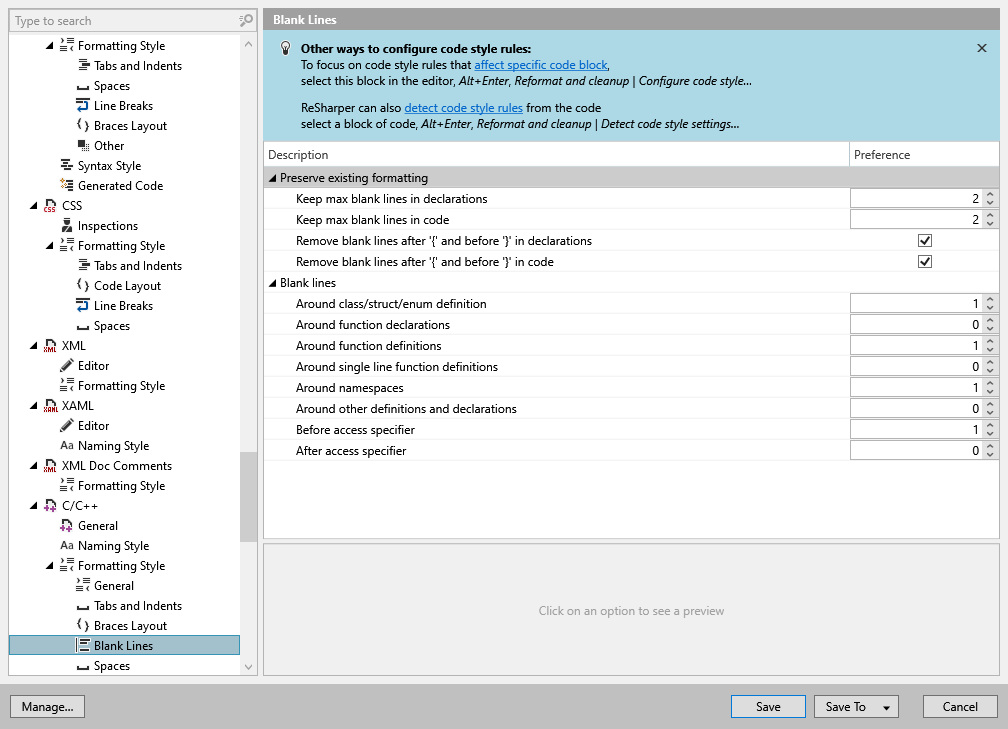Click the Manage button
The image size is (1008, 729).
pyautogui.click(x=47, y=706)
